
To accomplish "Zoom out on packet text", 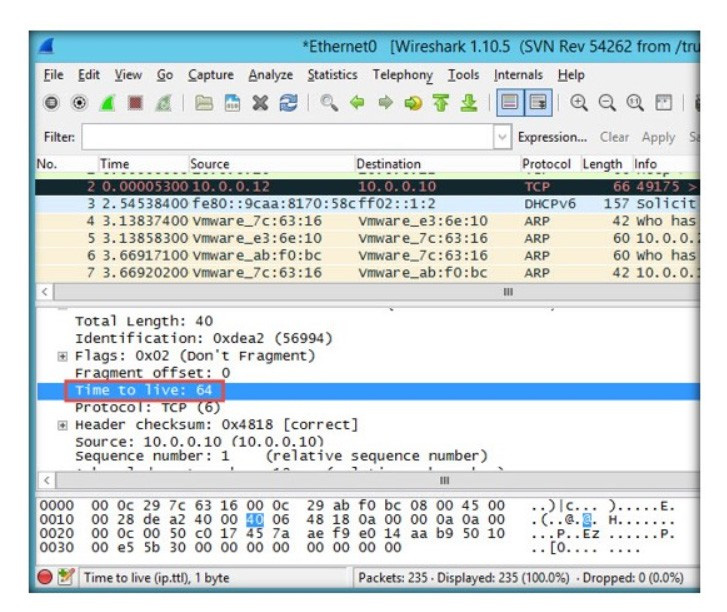I will tap(607, 102).
